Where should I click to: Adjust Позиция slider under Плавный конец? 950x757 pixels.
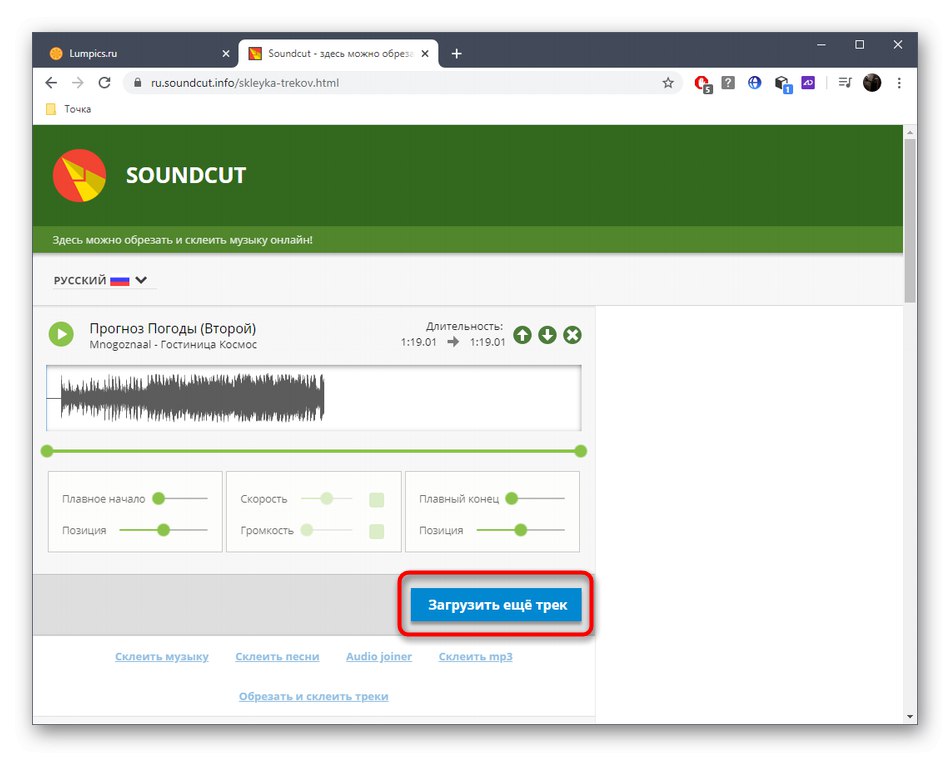(520, 530)
